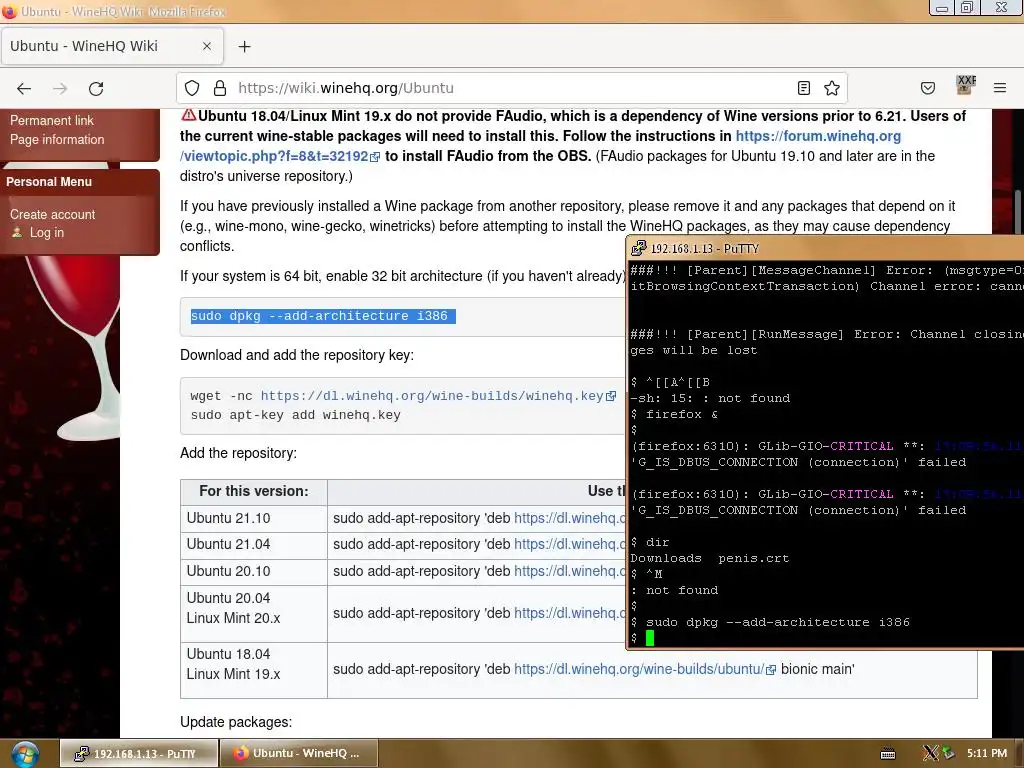Open the Firefox hamburger menu
1024x768 pixels.
point(1000,88)
